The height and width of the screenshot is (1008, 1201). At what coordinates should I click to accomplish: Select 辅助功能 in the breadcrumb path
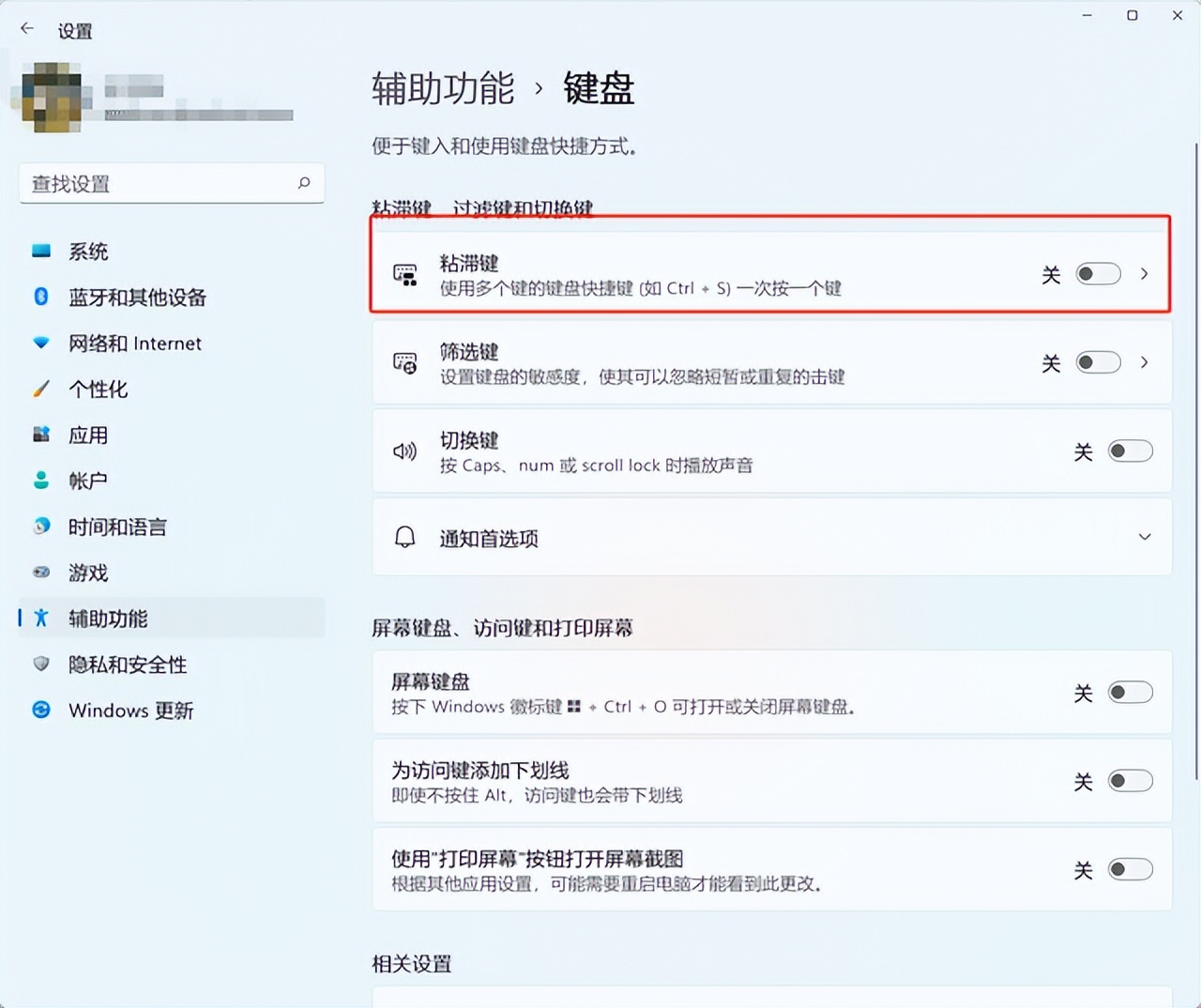442,88
